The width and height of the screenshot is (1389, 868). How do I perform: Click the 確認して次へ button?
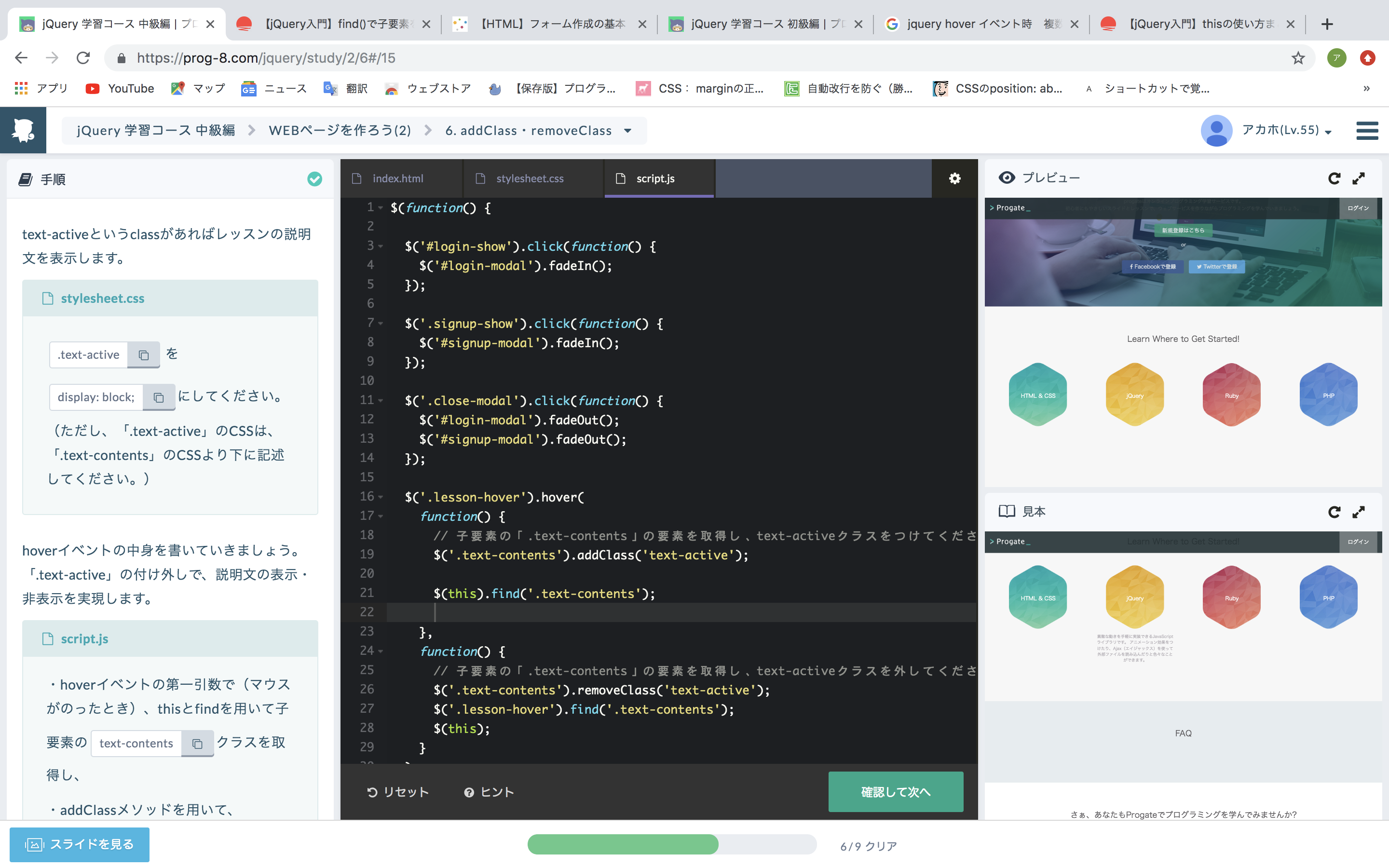[896, 792]
